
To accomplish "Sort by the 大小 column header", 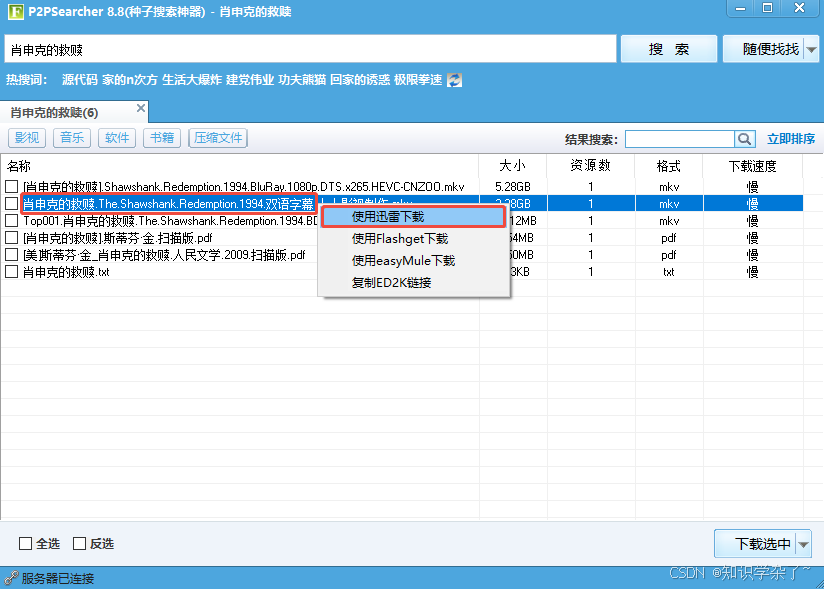I will [x=512, y=166].
